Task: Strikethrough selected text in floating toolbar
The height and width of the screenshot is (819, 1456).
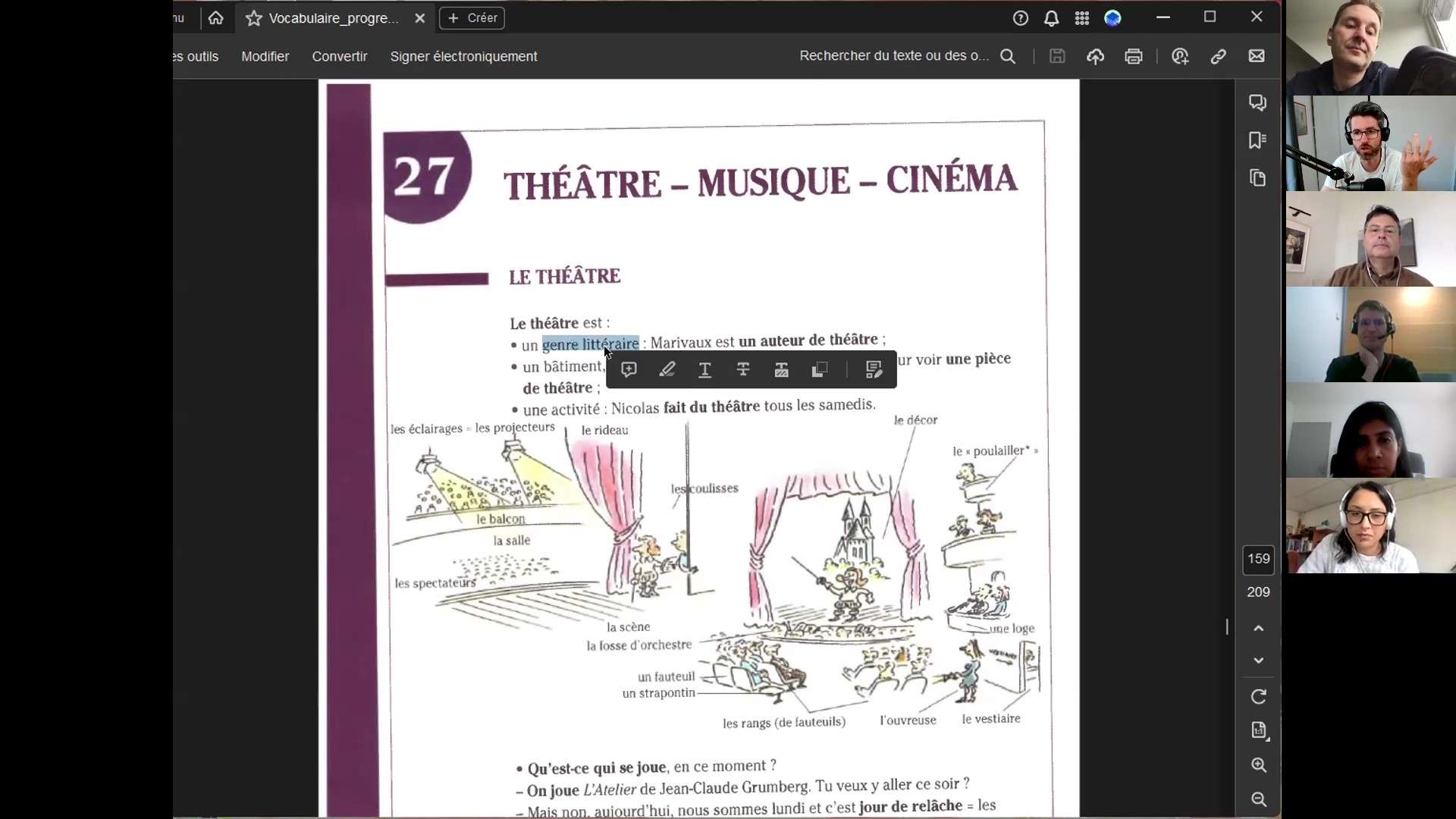Action: pyautogui.click(x=743, y=369)
